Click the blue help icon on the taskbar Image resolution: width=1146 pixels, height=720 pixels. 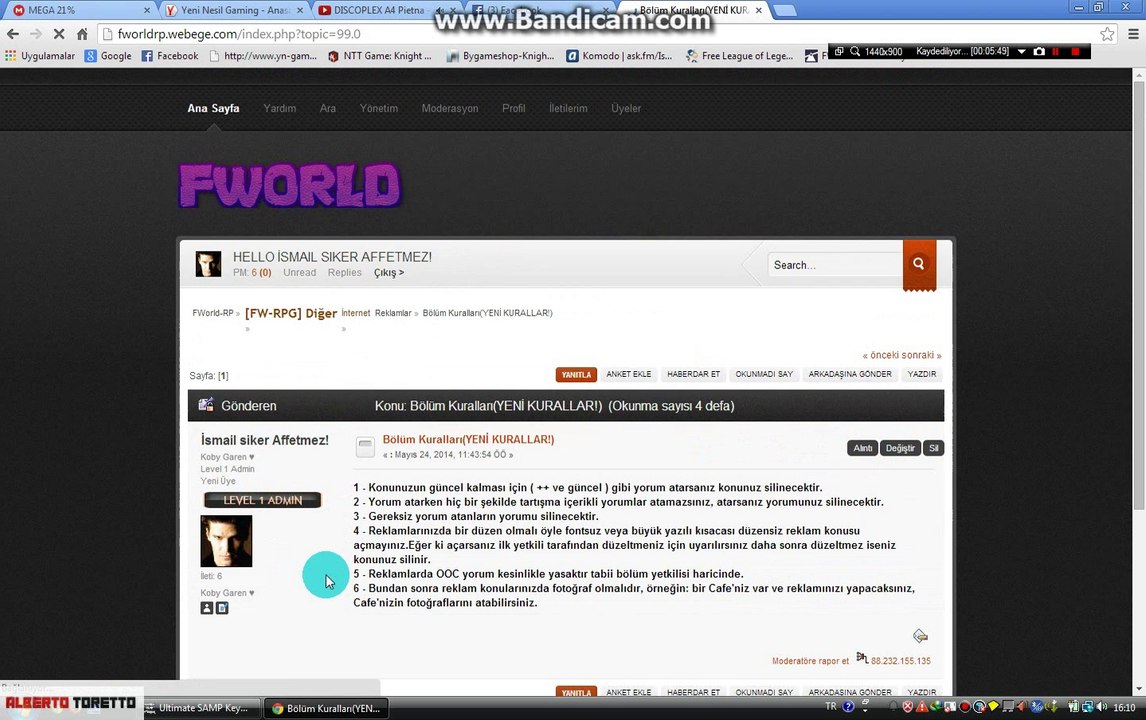tap(849, 707)
